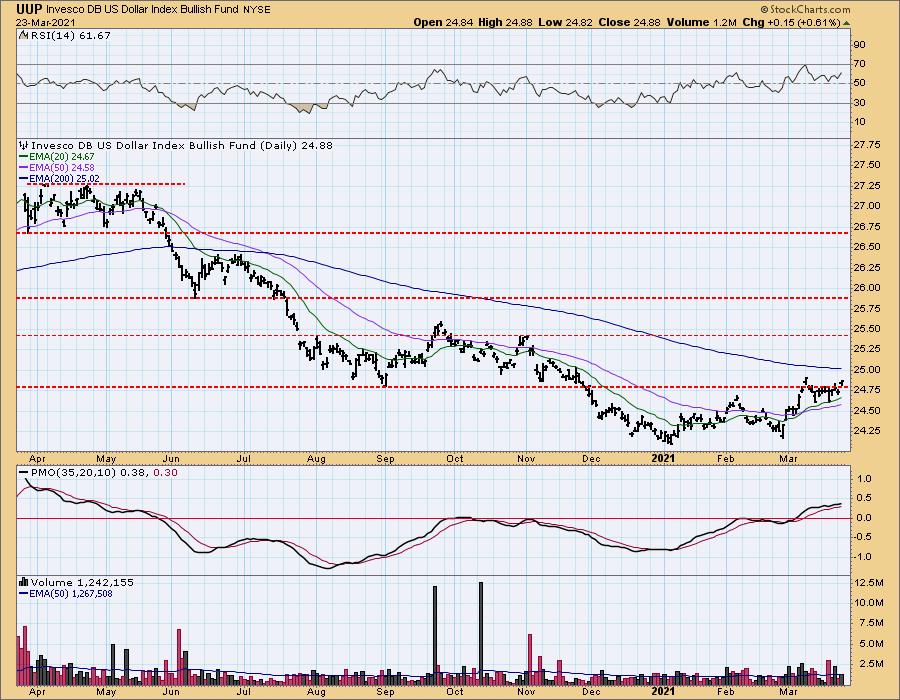Click the purple EMA(50) price legend marker

click(24, 168)
